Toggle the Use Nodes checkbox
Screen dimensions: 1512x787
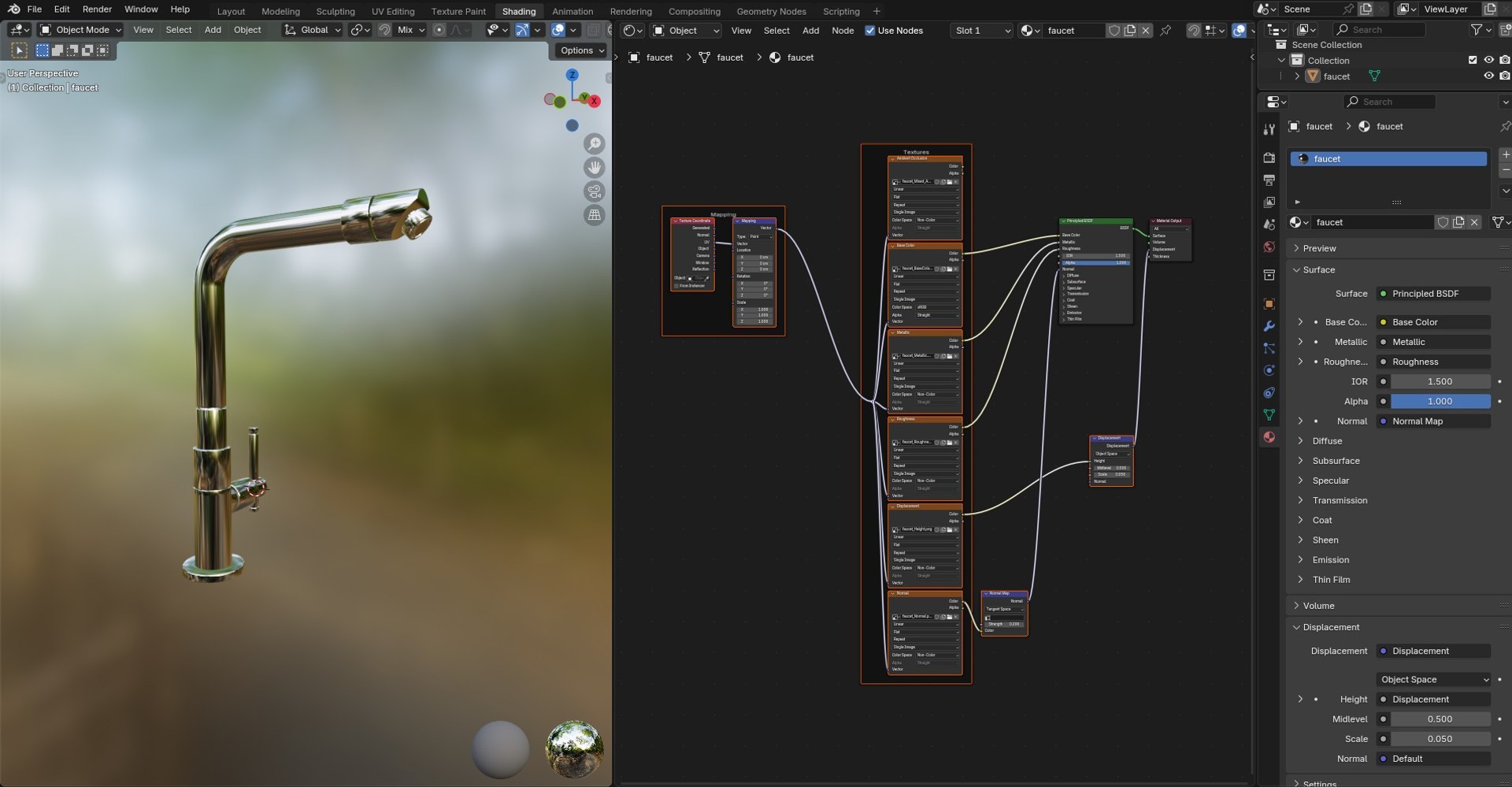pyautogui.click(x=870, y=31)
